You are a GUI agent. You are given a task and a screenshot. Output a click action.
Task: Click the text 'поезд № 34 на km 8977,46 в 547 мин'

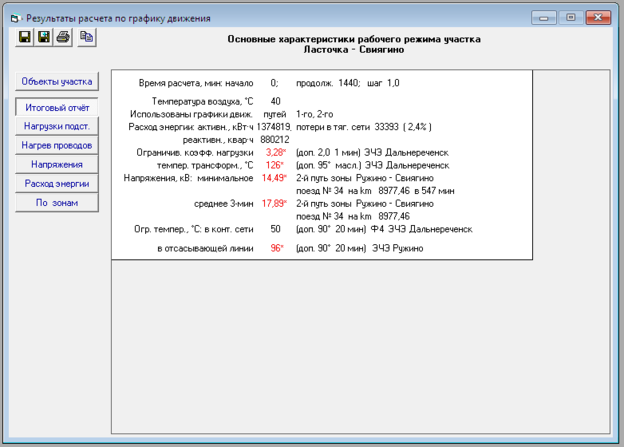pos(375,191)
